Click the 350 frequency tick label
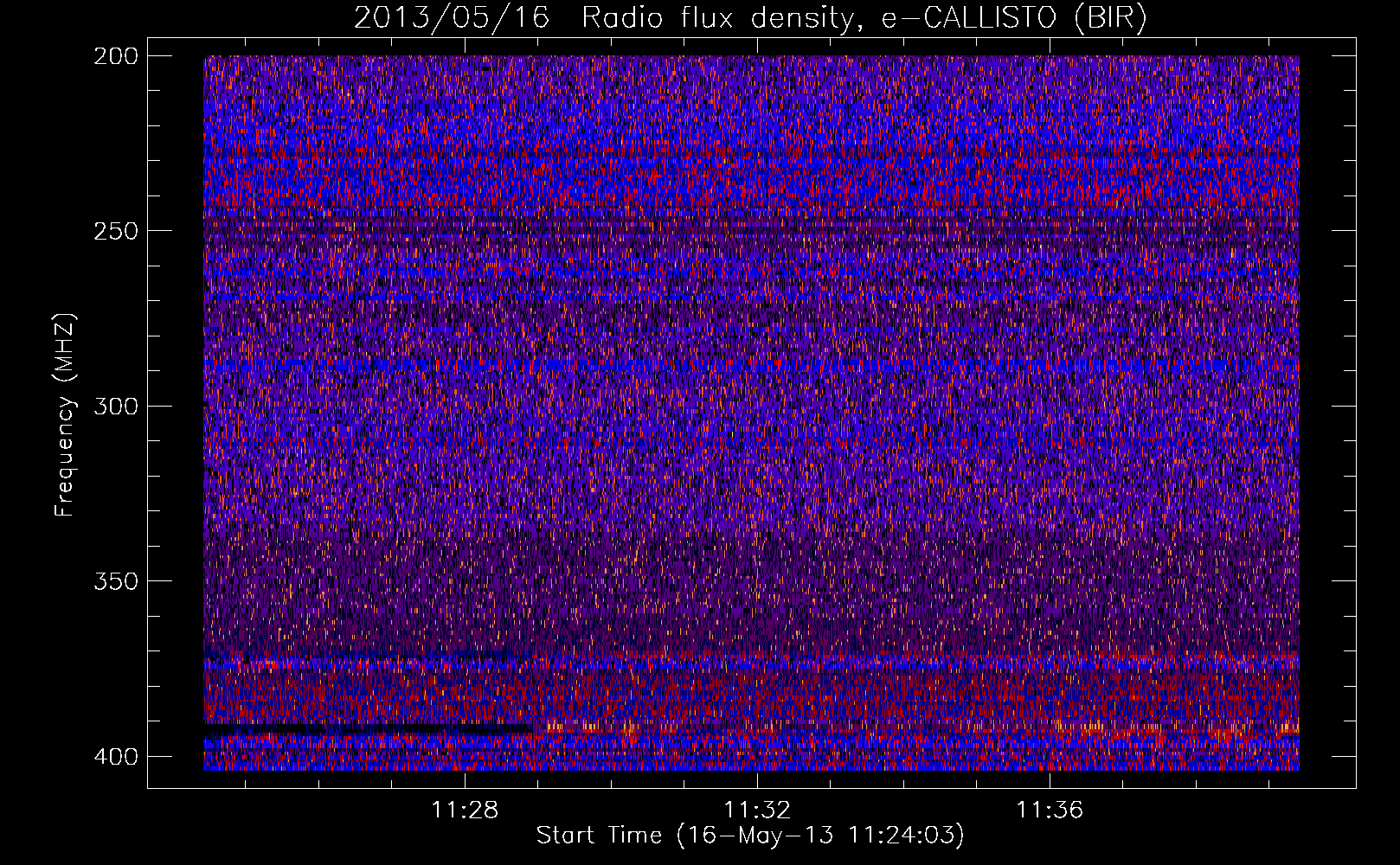1400x865 pixels. pyautogui.click(x=115, y=581)
